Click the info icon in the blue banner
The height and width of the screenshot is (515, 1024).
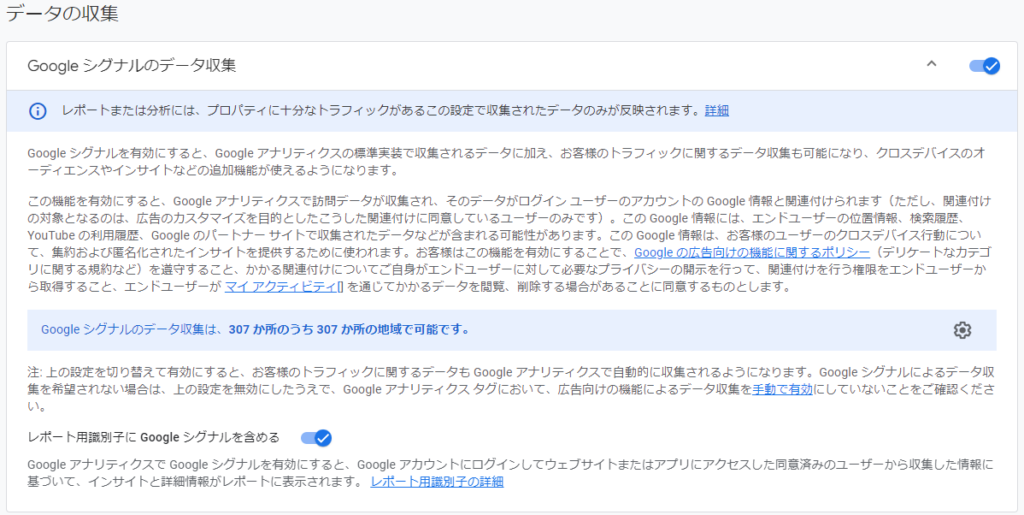pyautogui.click(x=37, y=111)
